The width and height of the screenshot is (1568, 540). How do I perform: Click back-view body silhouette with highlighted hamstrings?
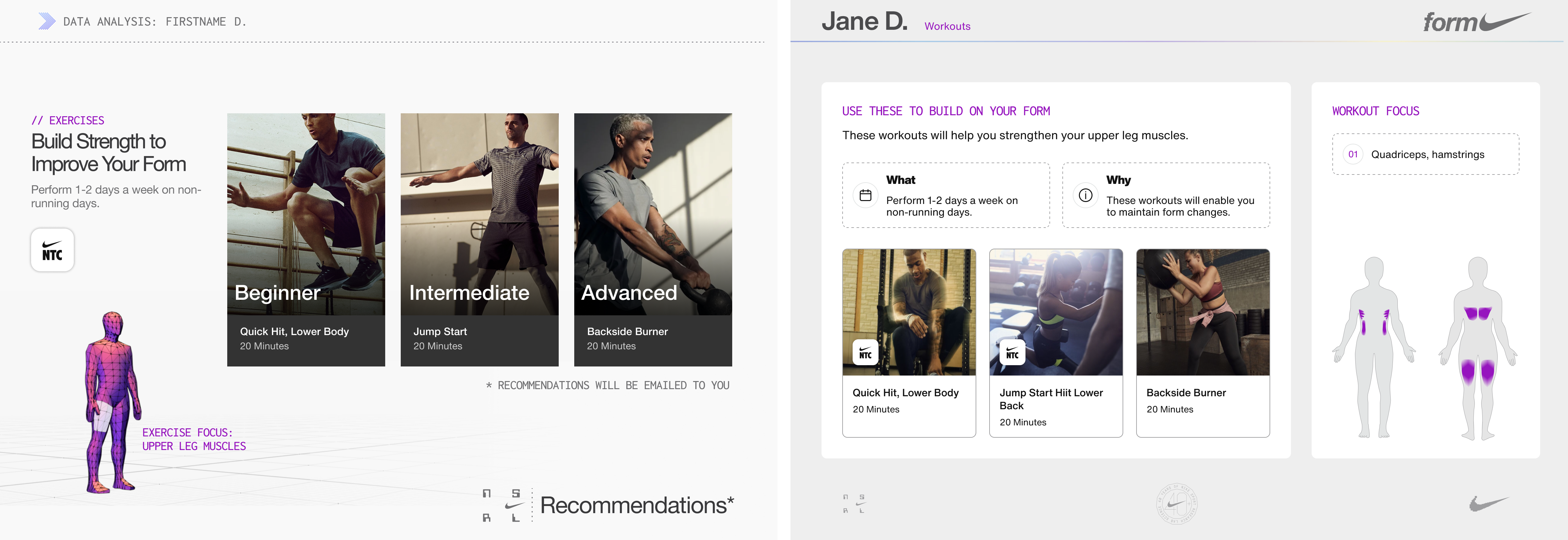pos(1477,348)
